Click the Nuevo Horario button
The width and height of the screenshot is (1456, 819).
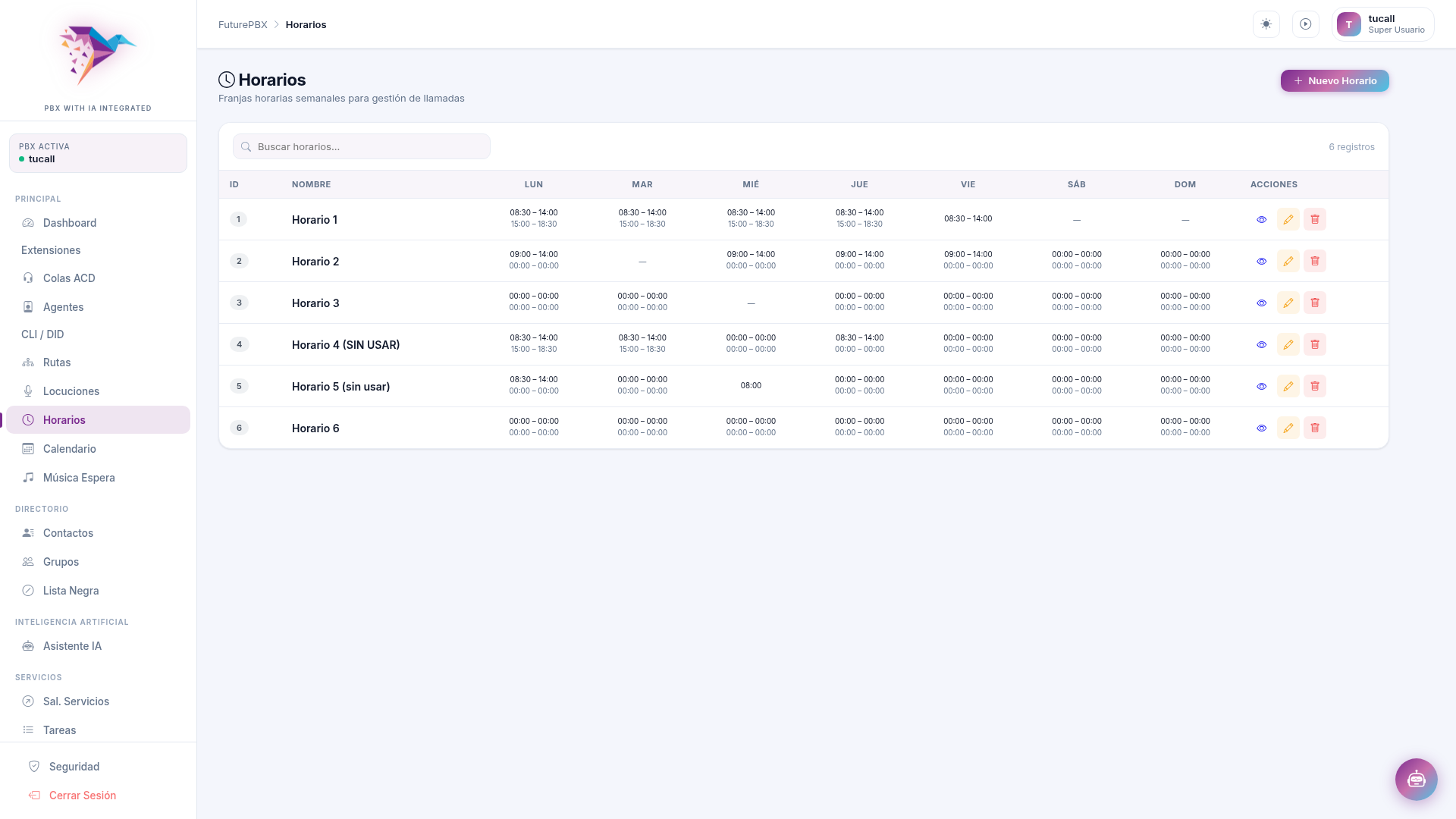(1334, 80)
